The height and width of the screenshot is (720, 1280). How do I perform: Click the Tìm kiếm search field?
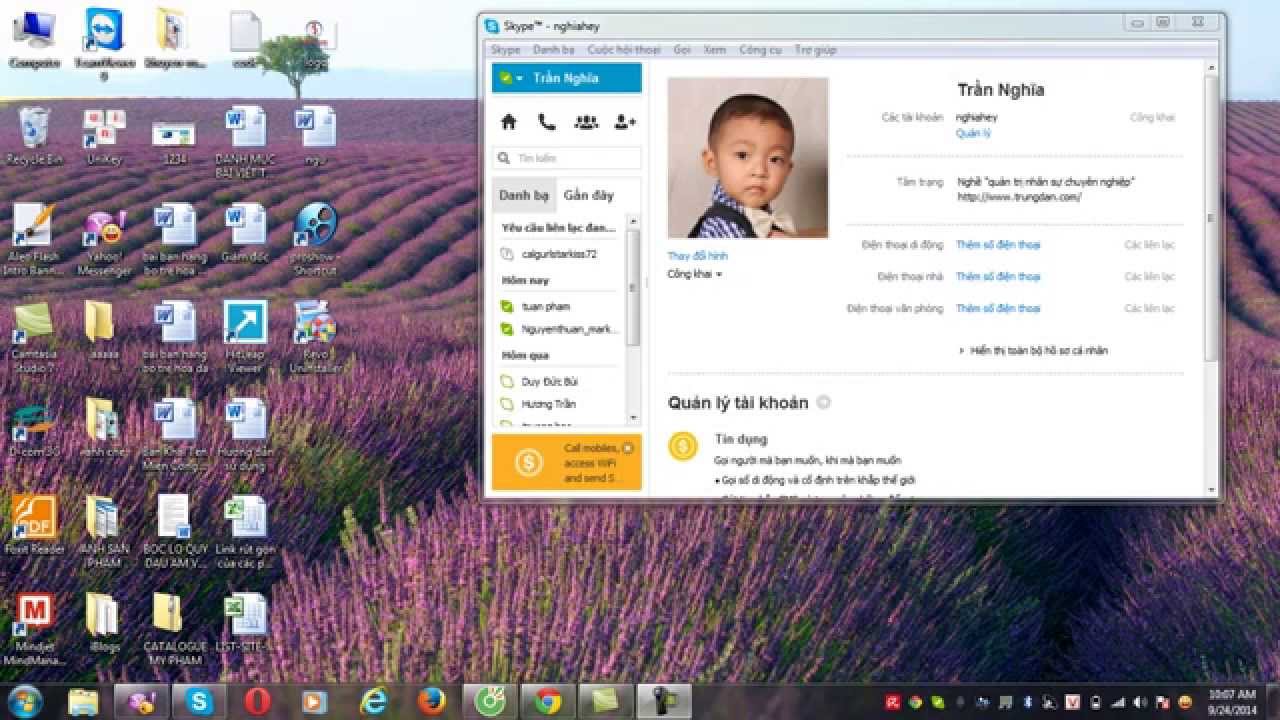(x=567, y=158)
